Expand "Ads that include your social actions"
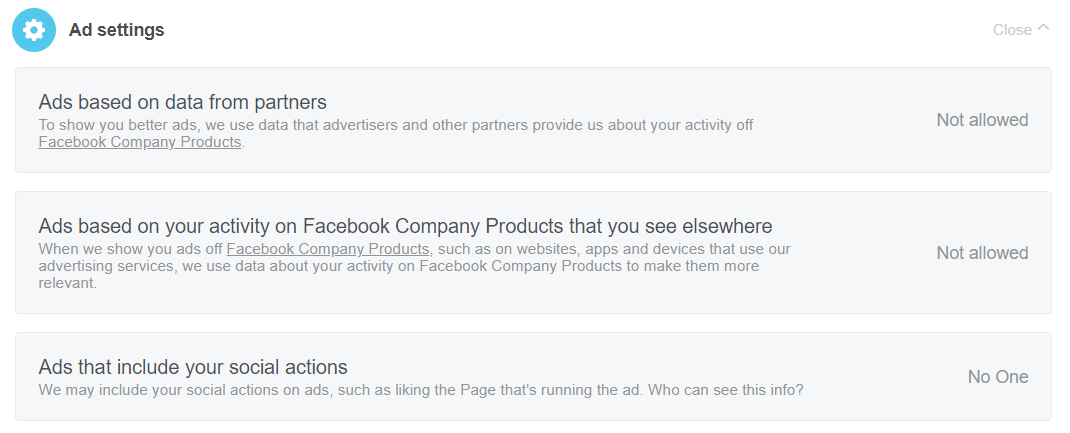Screen dimensions: 1070x433 pyautogui.click(x=193, y=367)
